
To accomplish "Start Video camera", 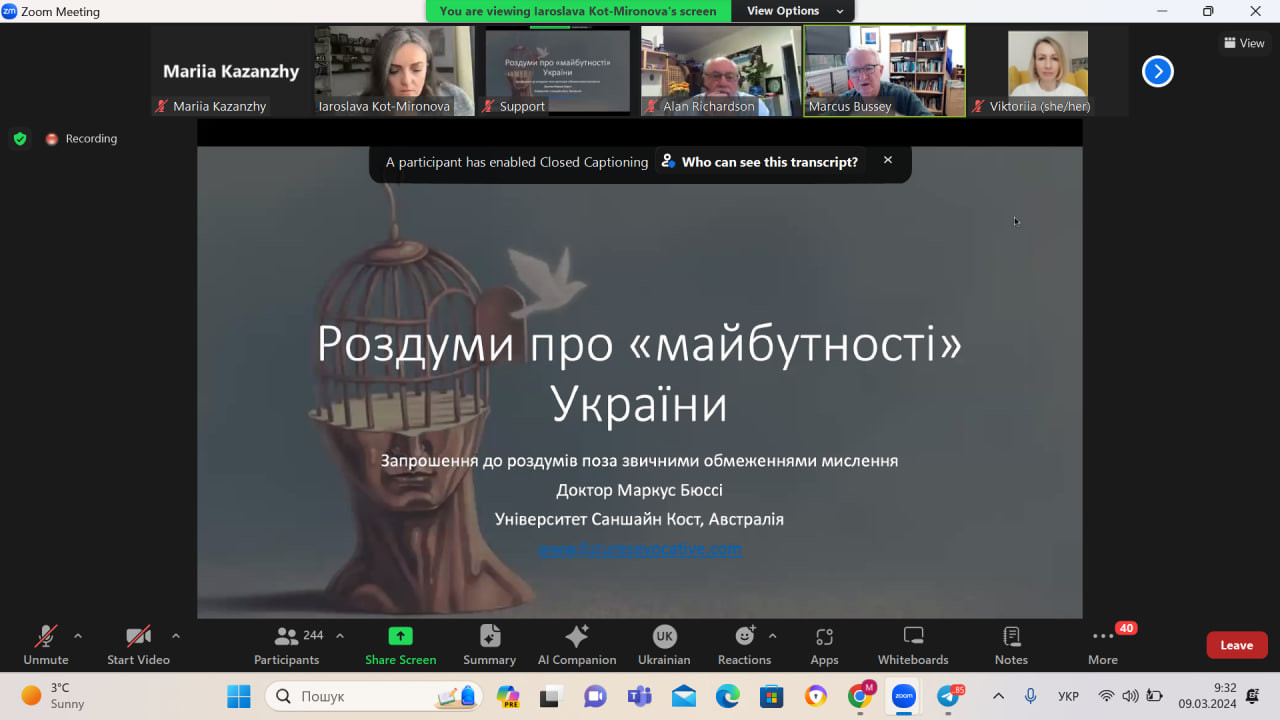I will coord(138,645).
